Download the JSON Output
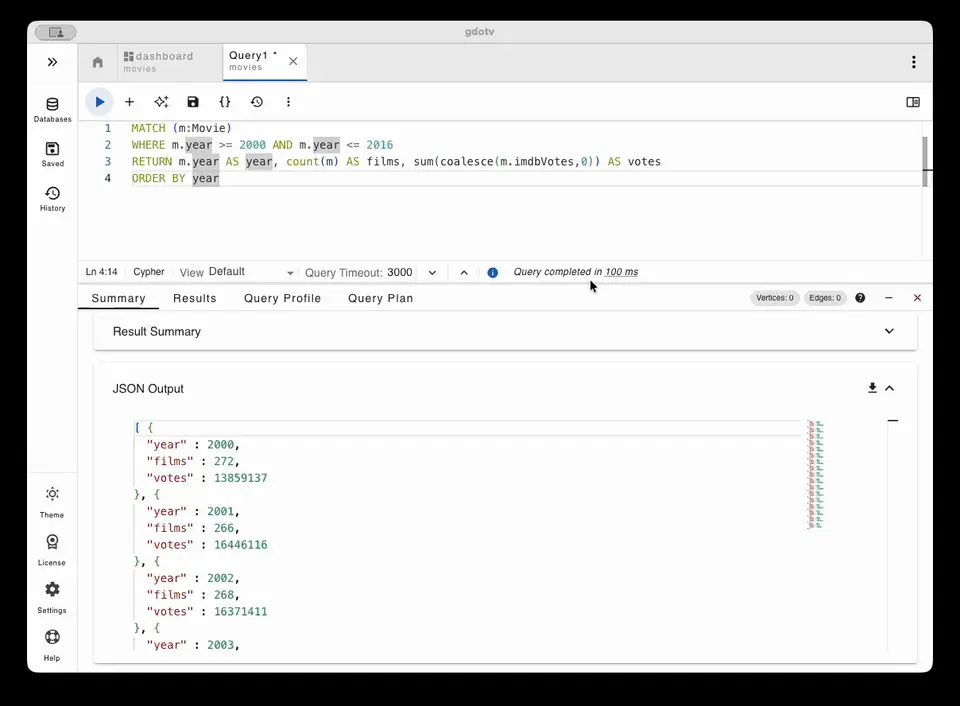 872,388
